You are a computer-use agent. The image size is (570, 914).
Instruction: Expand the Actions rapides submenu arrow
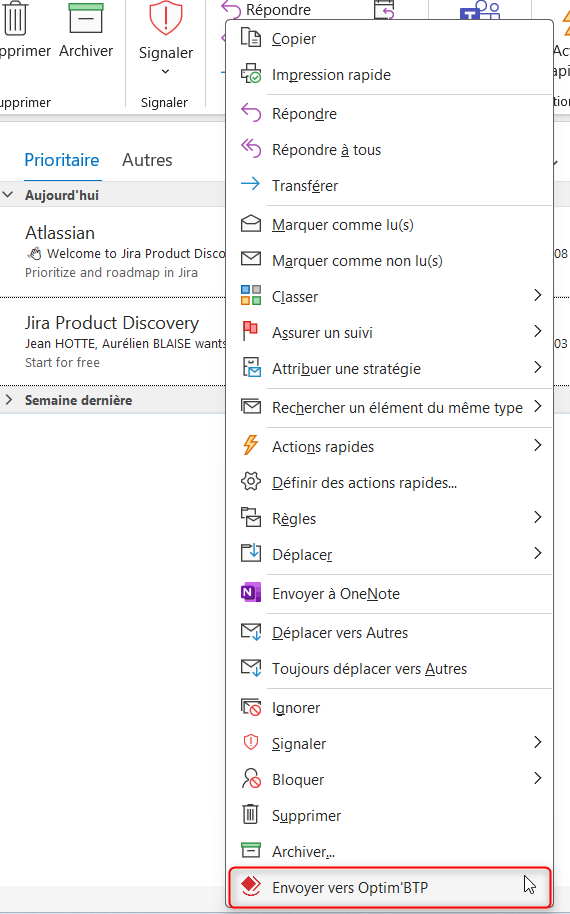tap(537, 445)
